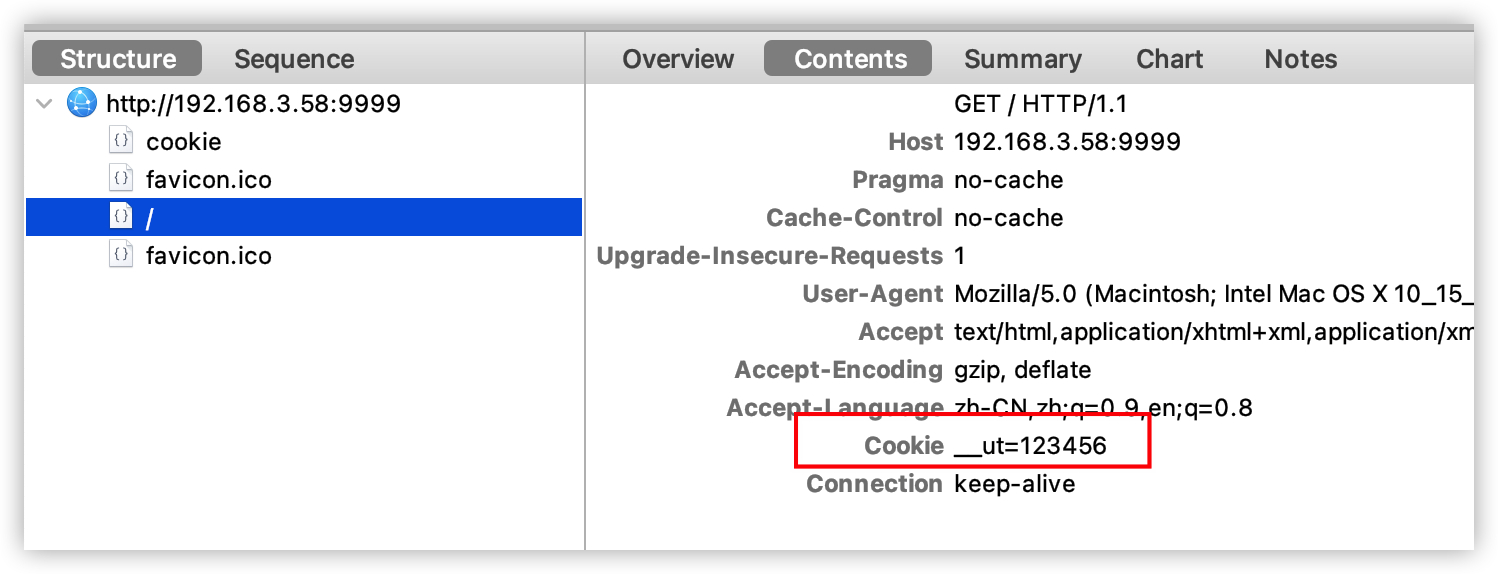
Task: Switch to the Sequence view
Action: [x=294, y=59]
